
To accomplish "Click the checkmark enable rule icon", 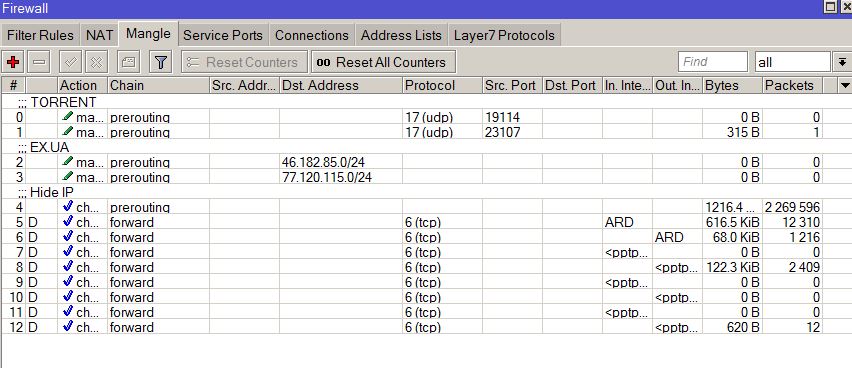I will point(70,62).
